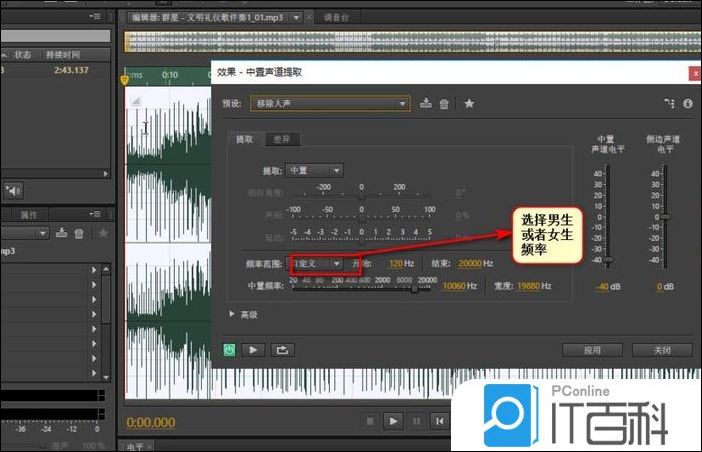Save the current effect preset
The width and height of the screenshot is (702, 452).
[x=426, y=103]
